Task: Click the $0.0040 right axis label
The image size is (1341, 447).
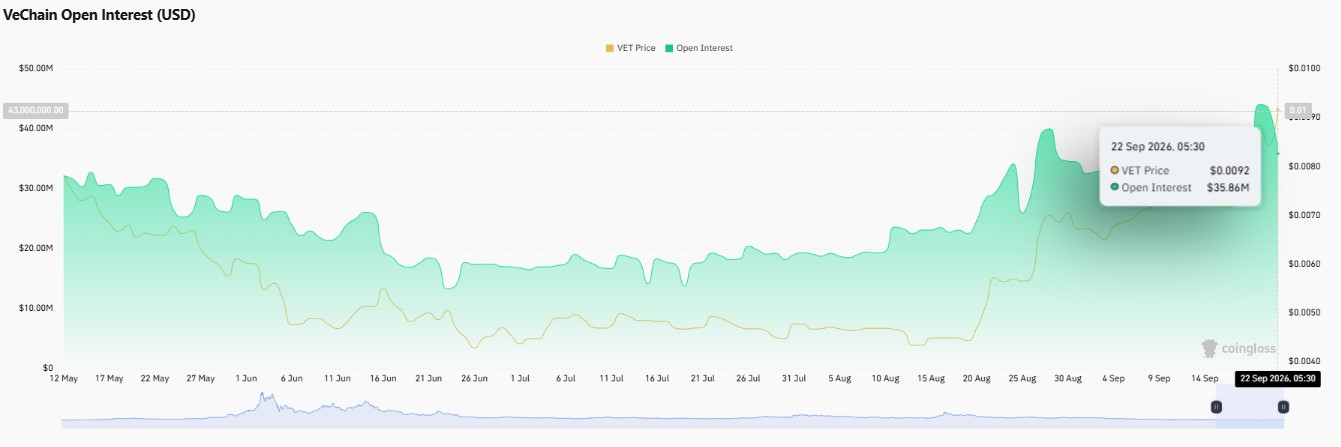Action: (x=1306, y=361)
